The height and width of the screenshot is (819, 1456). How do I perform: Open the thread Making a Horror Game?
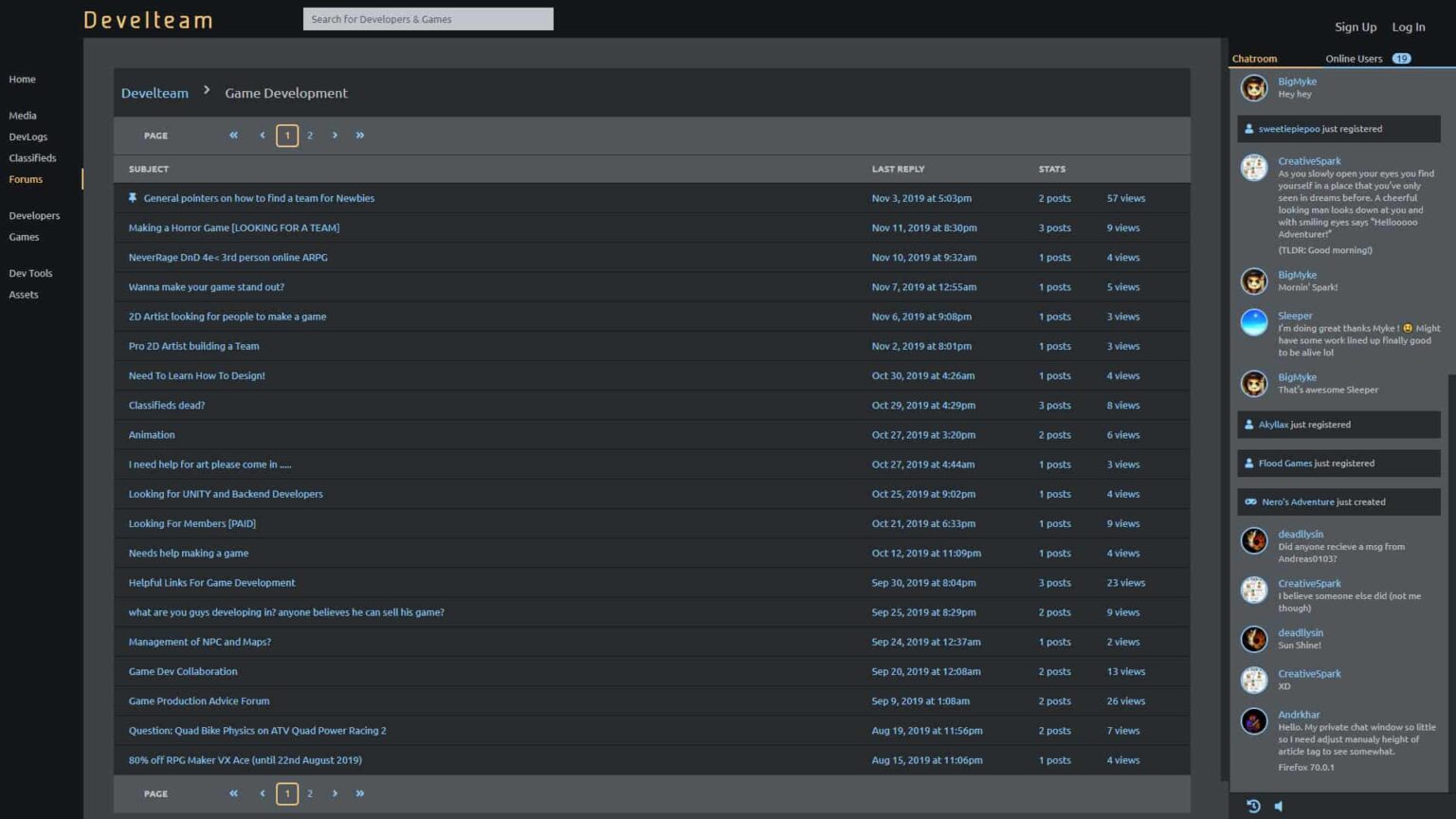(234, 227)
